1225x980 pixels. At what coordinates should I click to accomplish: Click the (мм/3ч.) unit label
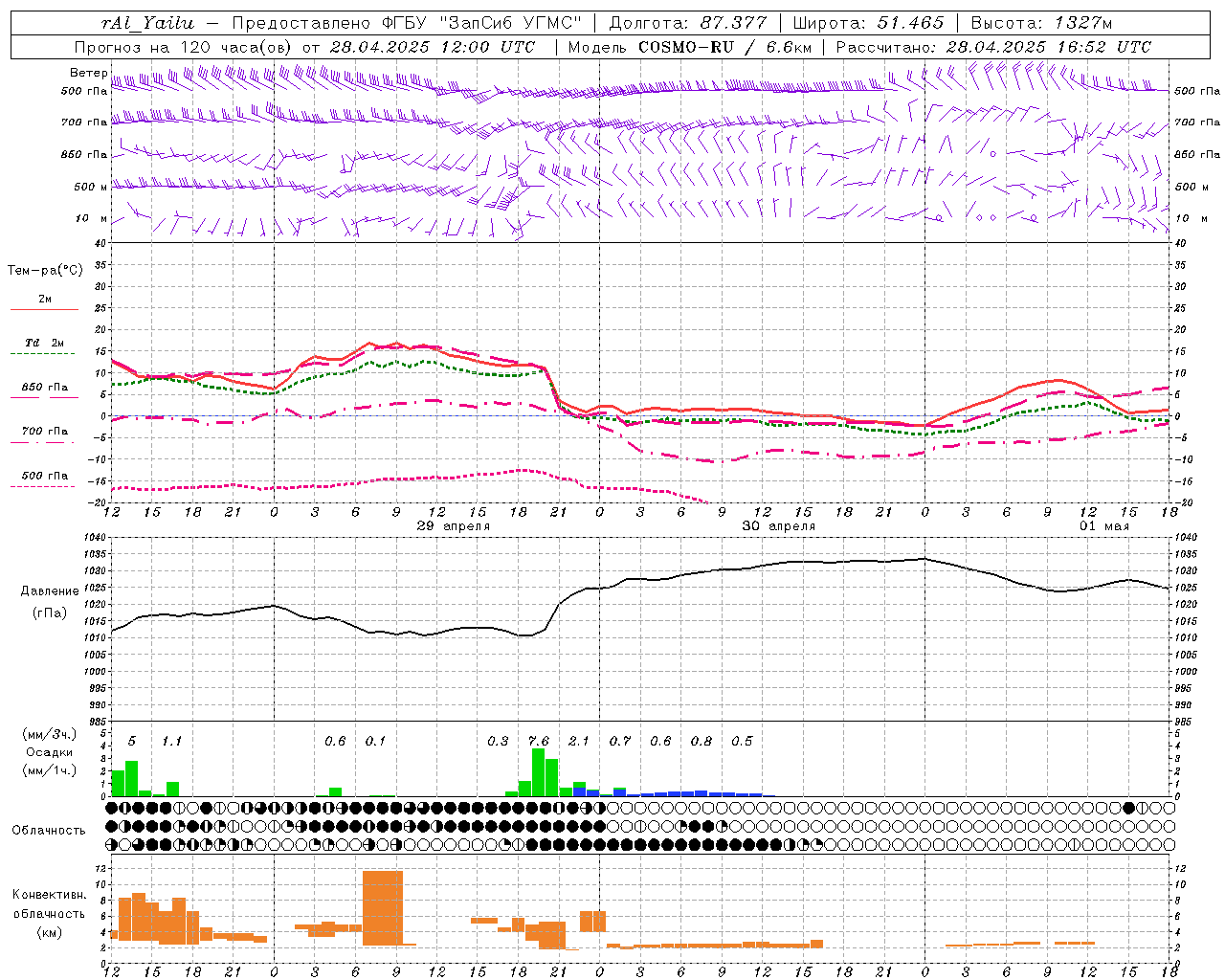50,735
